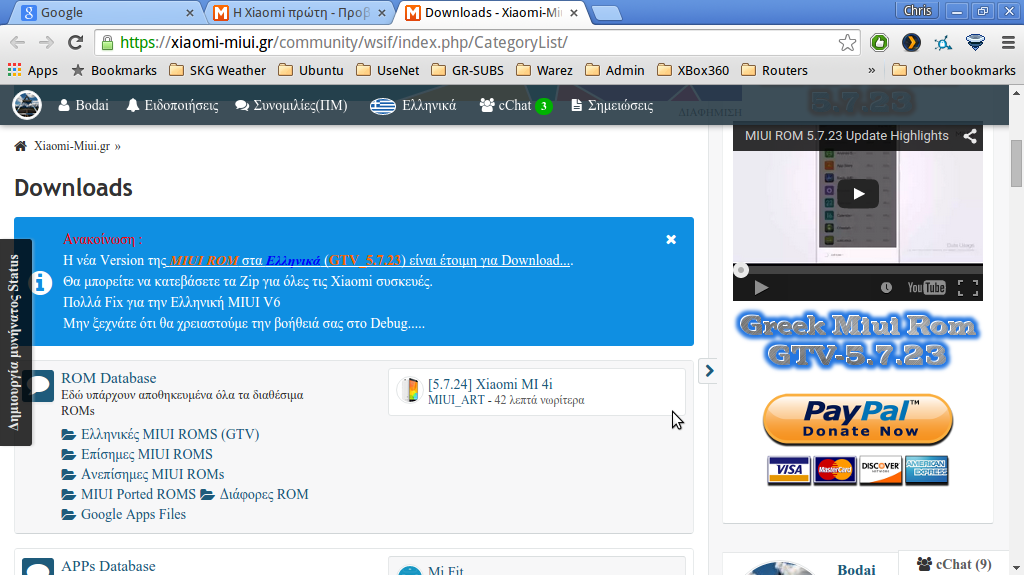Change language via Ελληνικά flag
This screenshot has height=575, width=1024.
413,105
